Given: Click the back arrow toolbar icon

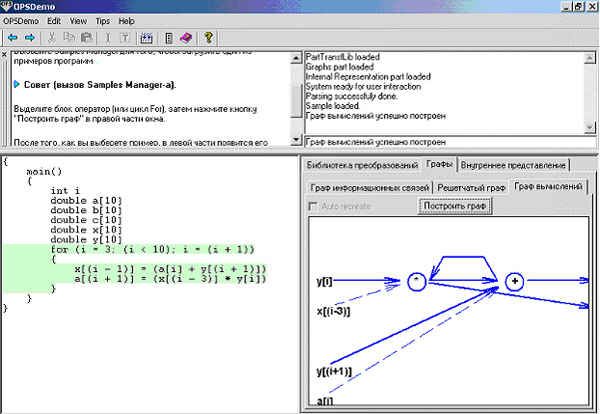Looking at the screenshot, I should tap(13, 37).
